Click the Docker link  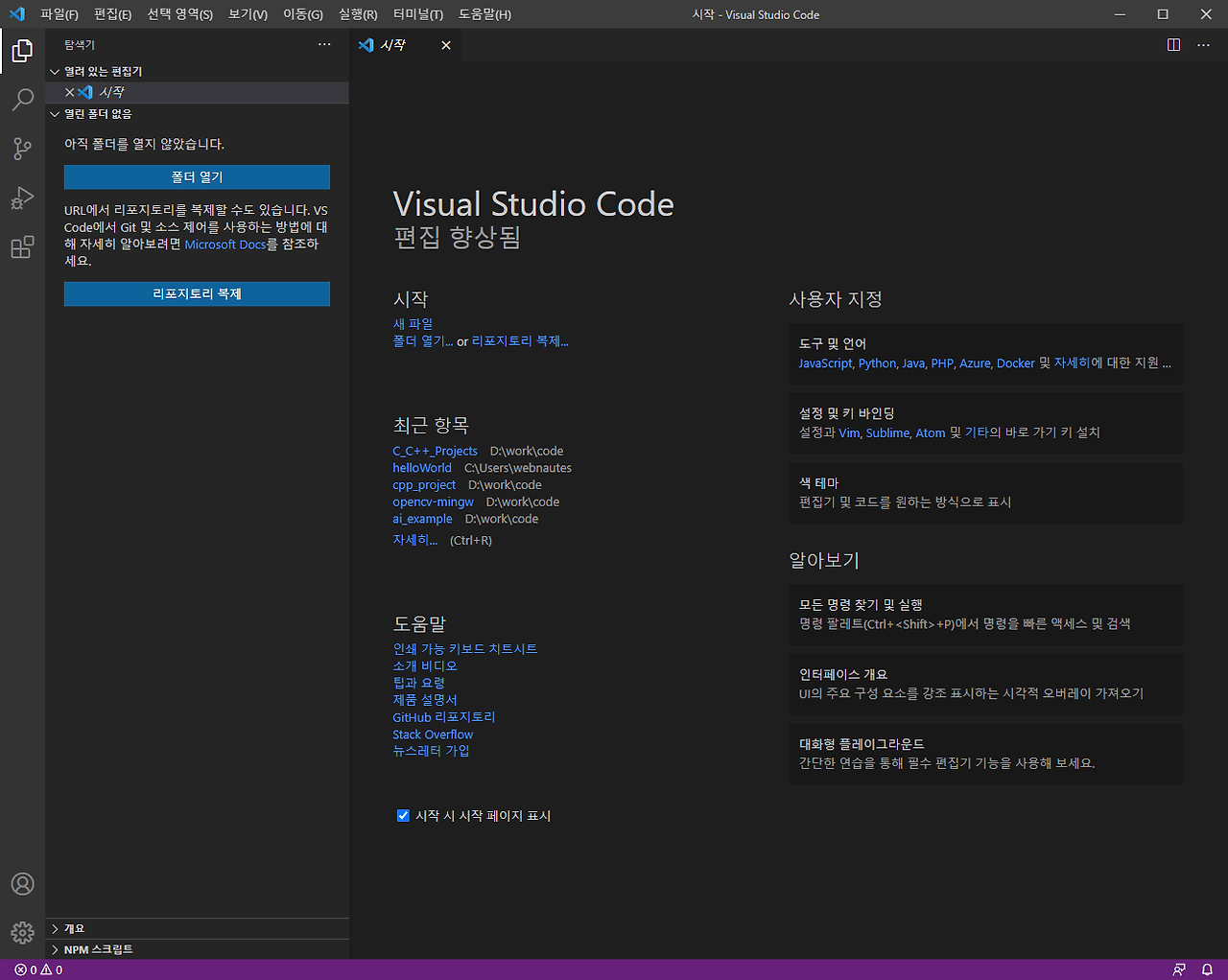(1016, 363)
